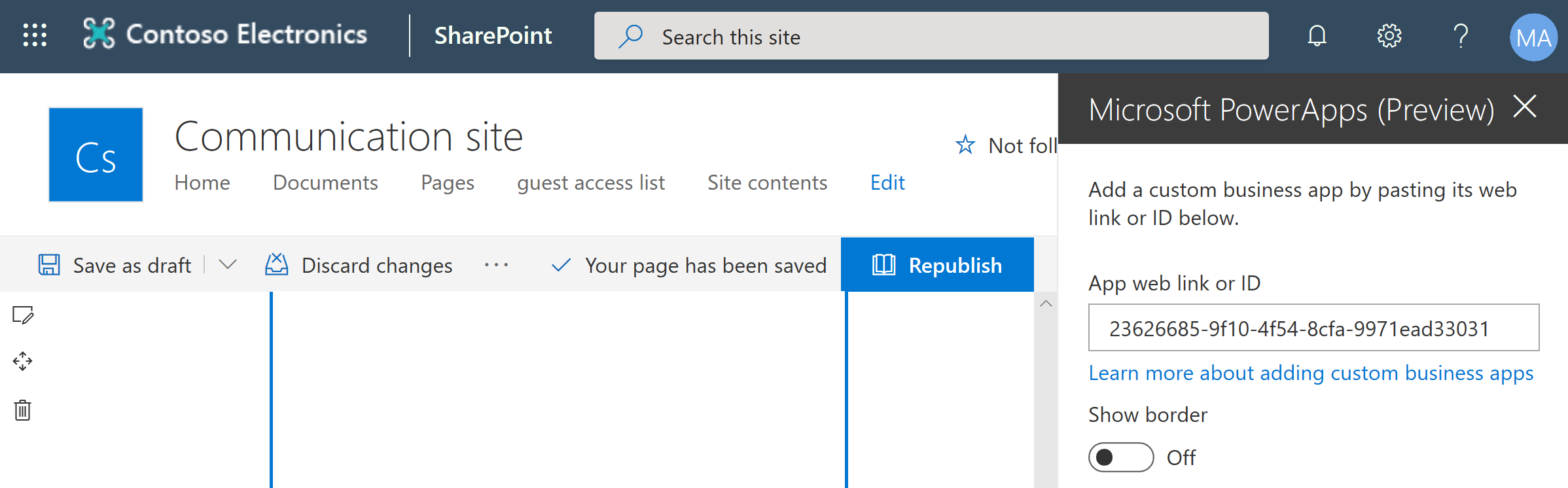This screenshot has height=488, width=1568.
Task: Click the edit web part pencil icon
Action: 23,315
